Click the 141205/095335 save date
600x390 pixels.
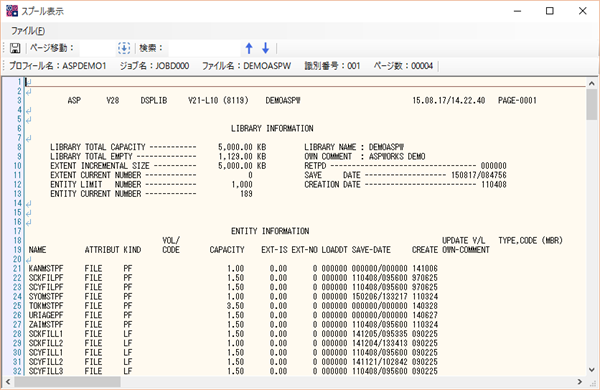[x=380, y=334]
